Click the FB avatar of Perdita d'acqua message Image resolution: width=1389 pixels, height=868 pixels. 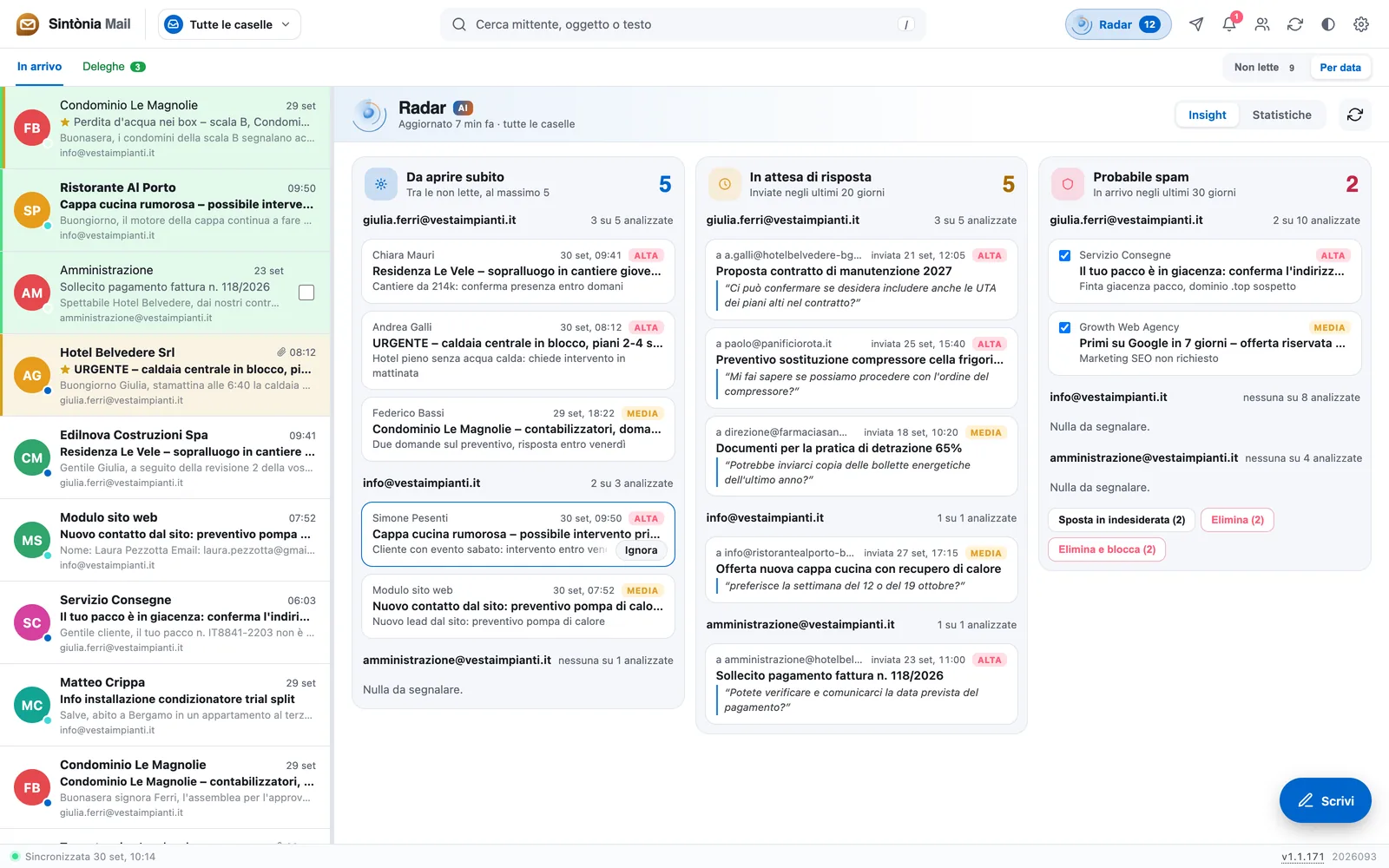pos(32,128)
